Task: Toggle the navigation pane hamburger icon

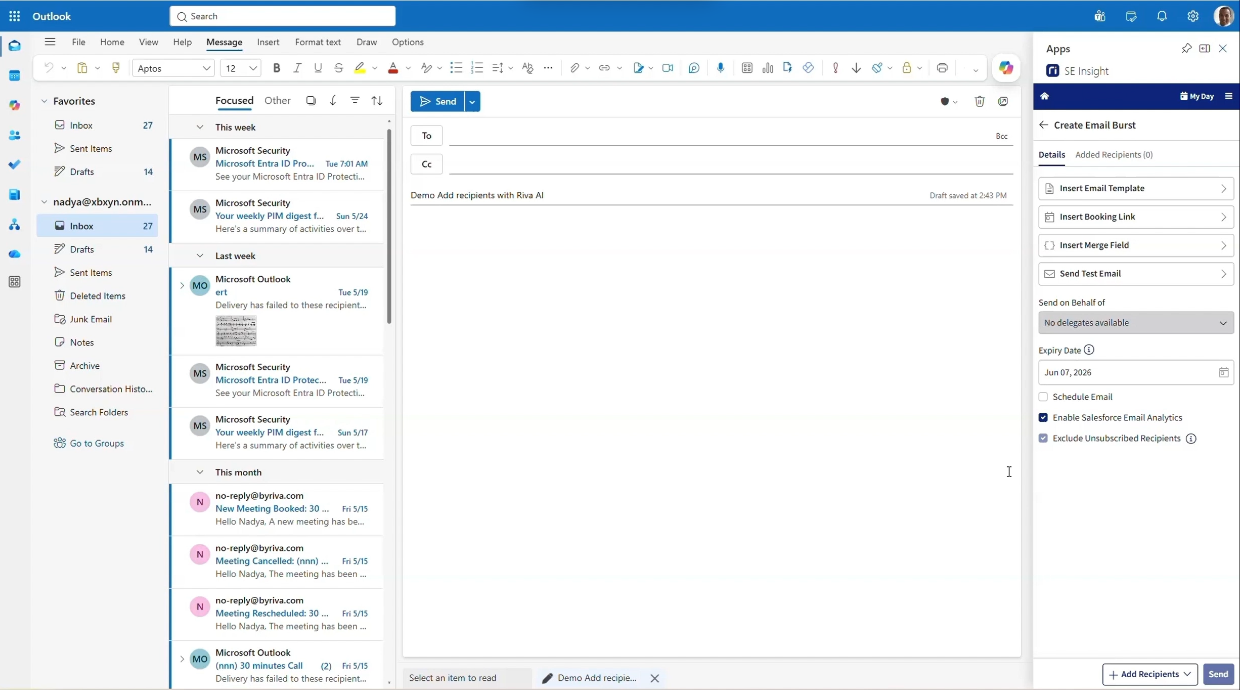Action: pyautogui.click(x=50, y=42)
